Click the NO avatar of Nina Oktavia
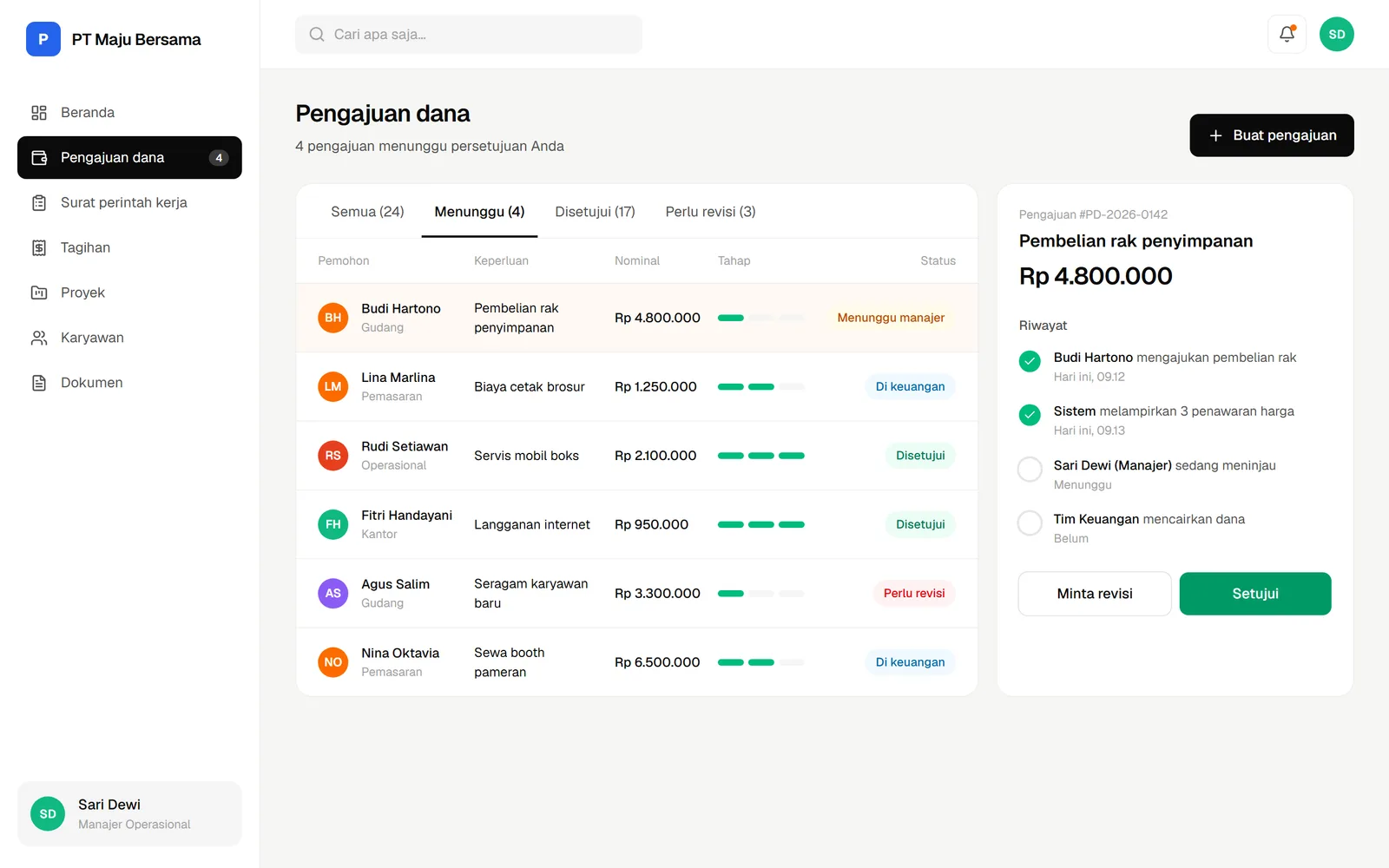1389x868 pixels. [333, 662]
